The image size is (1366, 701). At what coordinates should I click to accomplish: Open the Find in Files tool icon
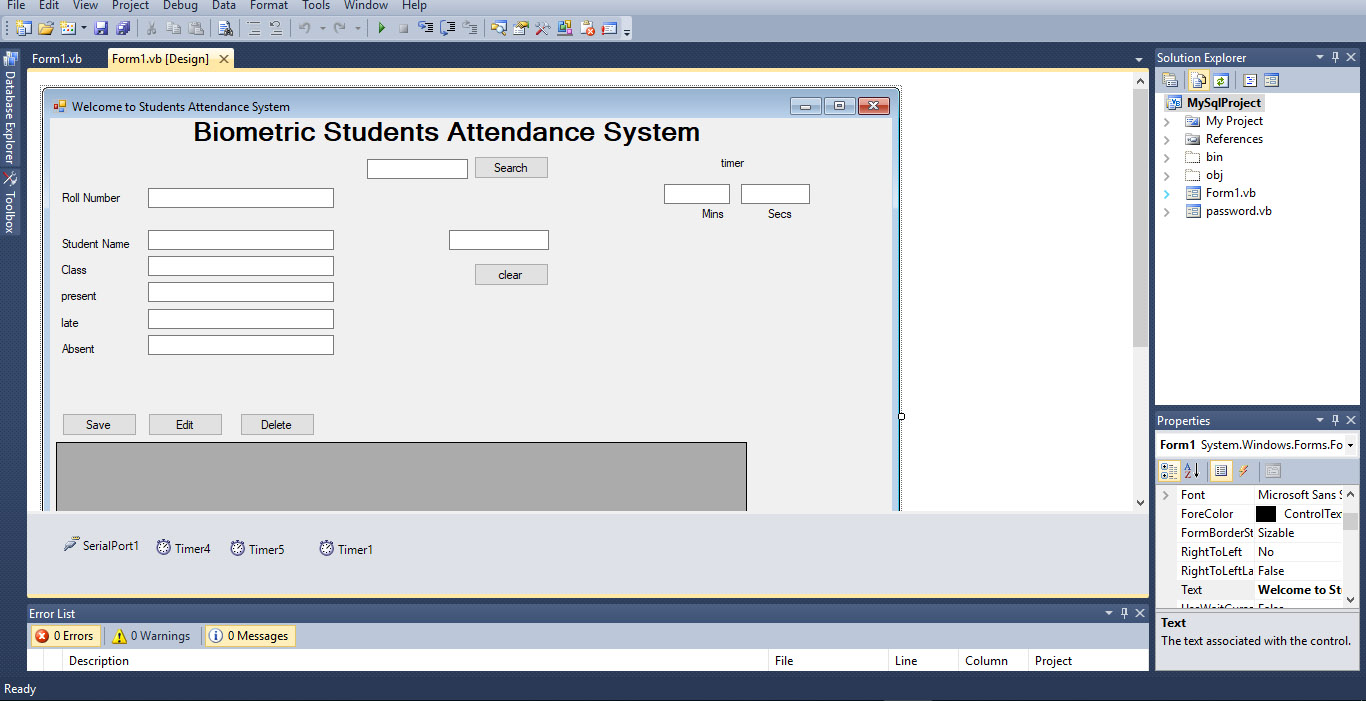pos(226,27)
